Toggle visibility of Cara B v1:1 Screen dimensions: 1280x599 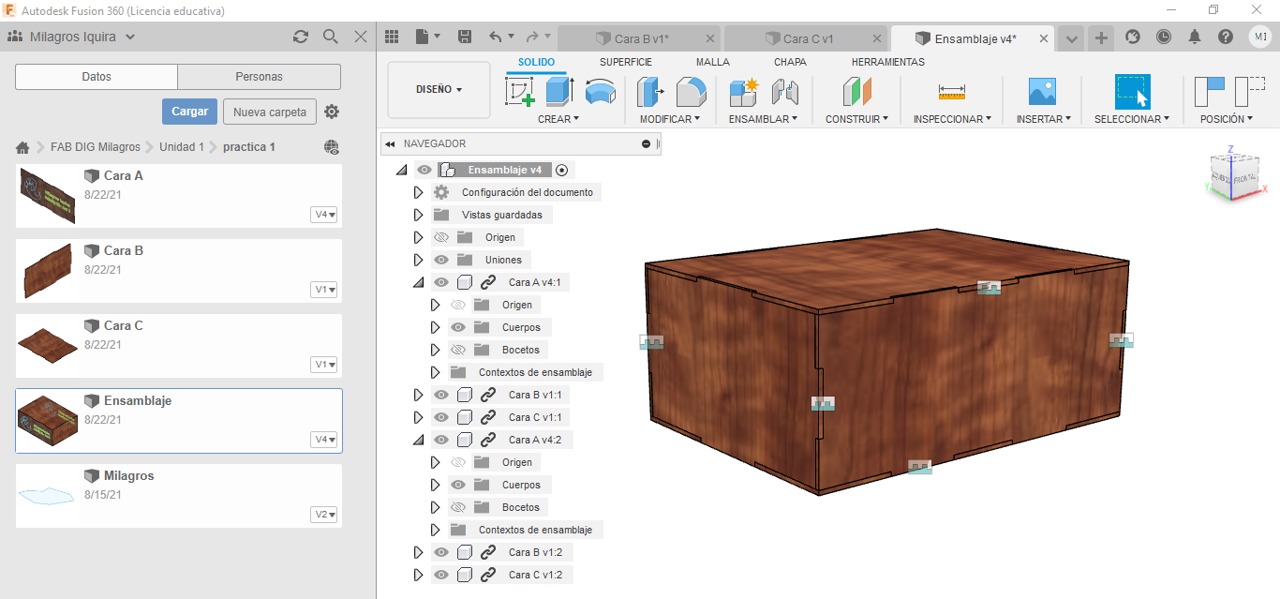441,395
